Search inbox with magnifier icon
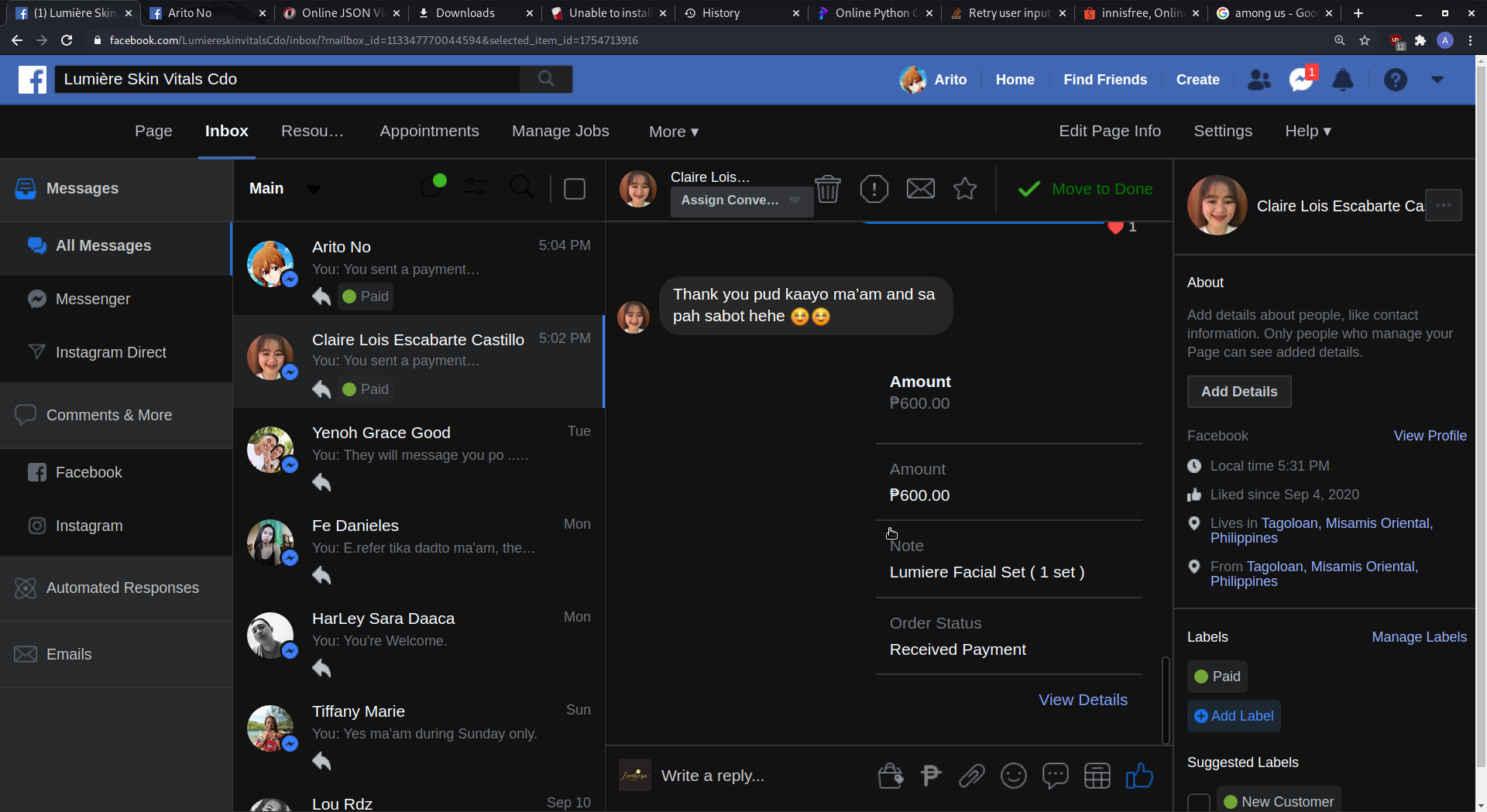This screenshot has height=812, width=1487. [x=522, y=187]
